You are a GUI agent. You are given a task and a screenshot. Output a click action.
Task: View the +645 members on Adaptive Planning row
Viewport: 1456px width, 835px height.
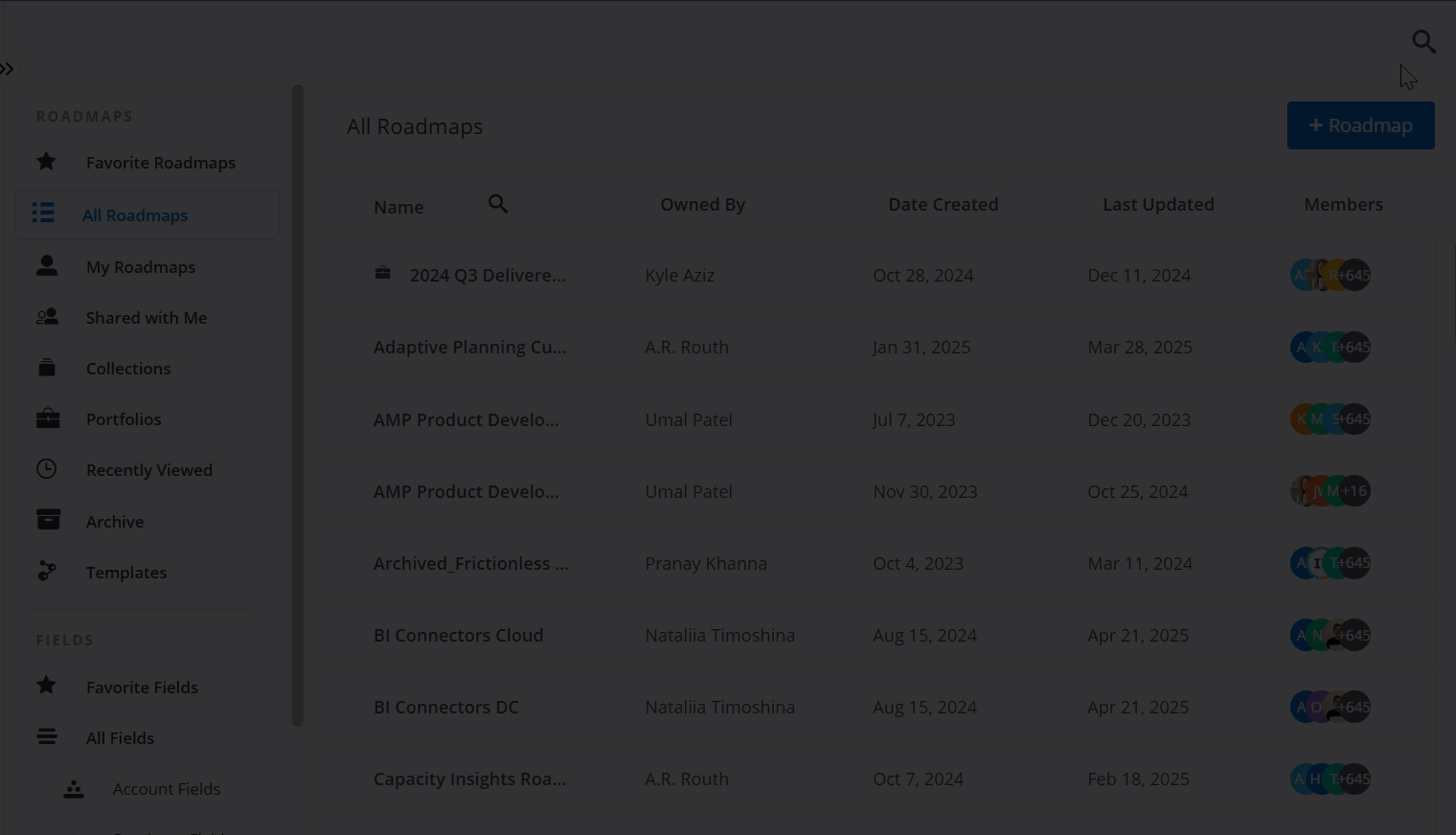(1354, 347)
